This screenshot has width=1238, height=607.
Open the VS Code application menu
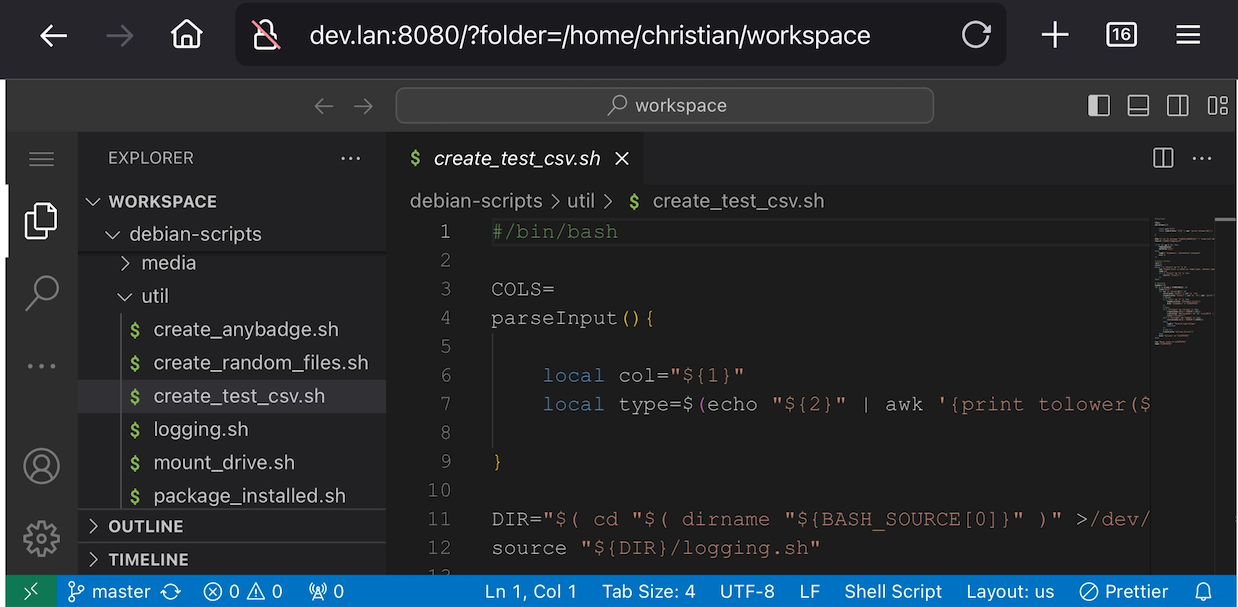41,159
